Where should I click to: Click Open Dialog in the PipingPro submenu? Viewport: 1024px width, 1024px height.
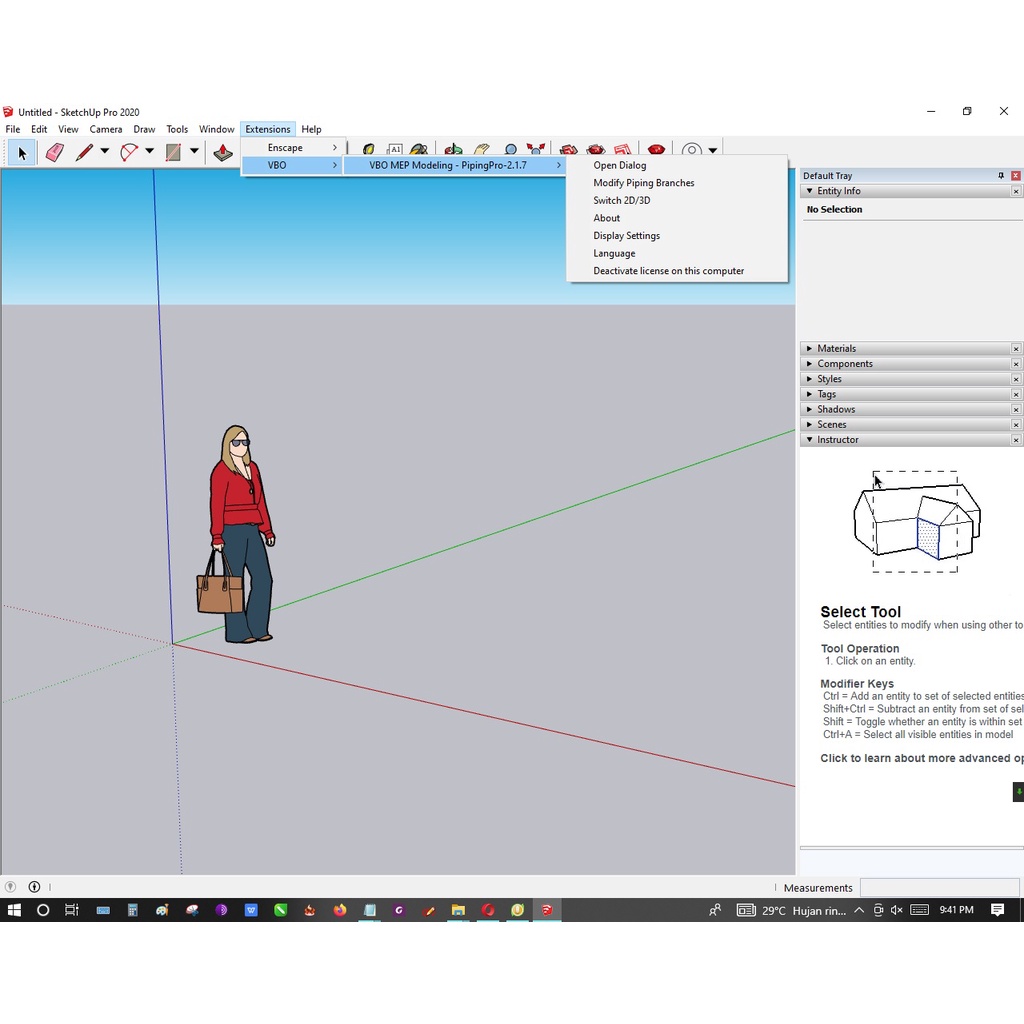point(619,165)
